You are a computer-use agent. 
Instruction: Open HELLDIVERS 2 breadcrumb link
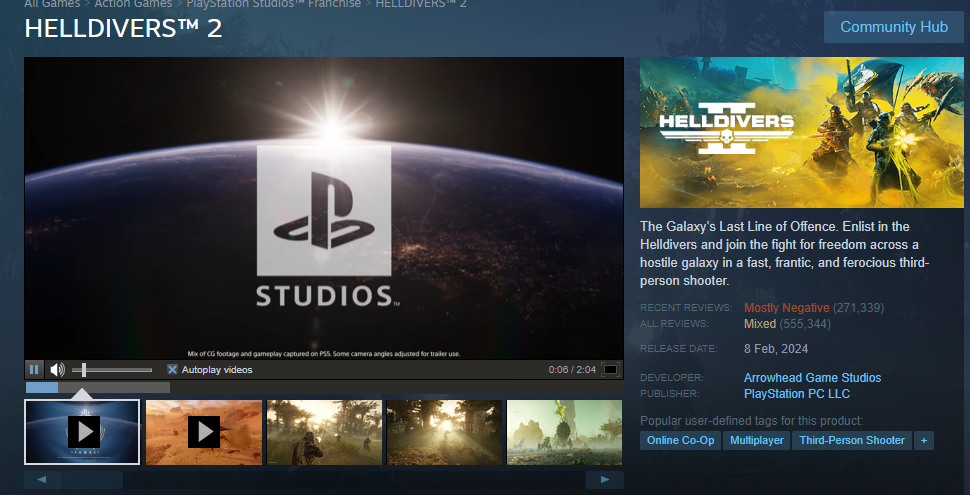[x=421, y=4]
